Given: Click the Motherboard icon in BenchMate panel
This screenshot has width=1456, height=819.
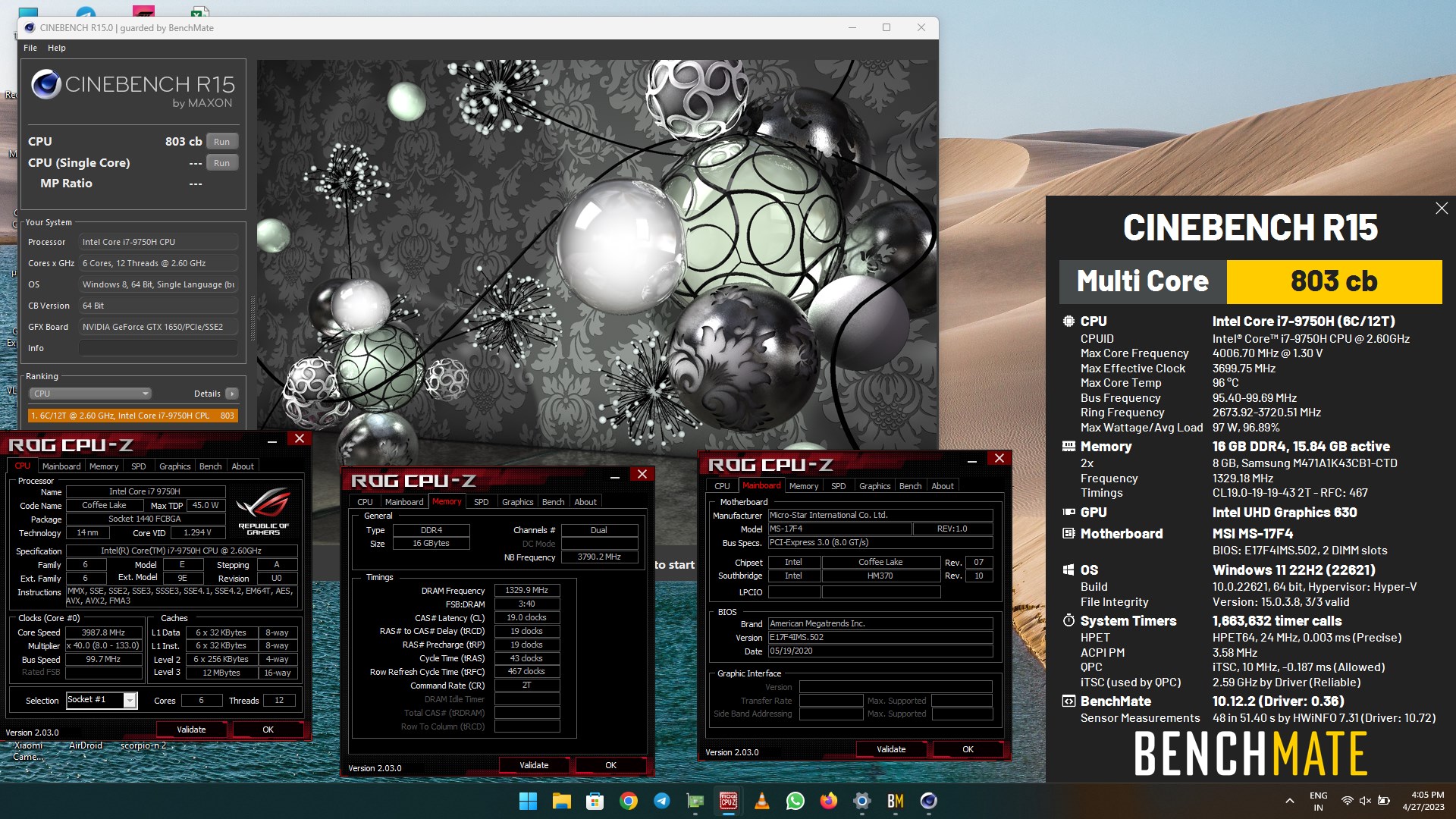Looking at the screenshot, I should click(1068, 534).
